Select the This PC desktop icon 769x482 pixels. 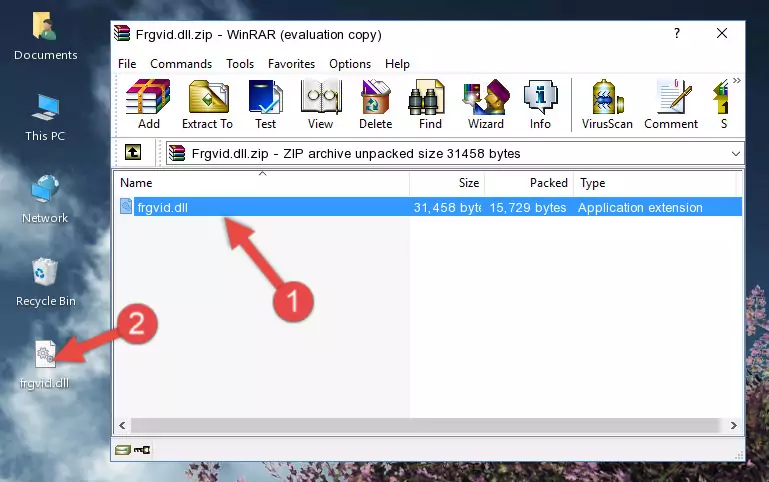pyautogui.click(x=45, y=118)
